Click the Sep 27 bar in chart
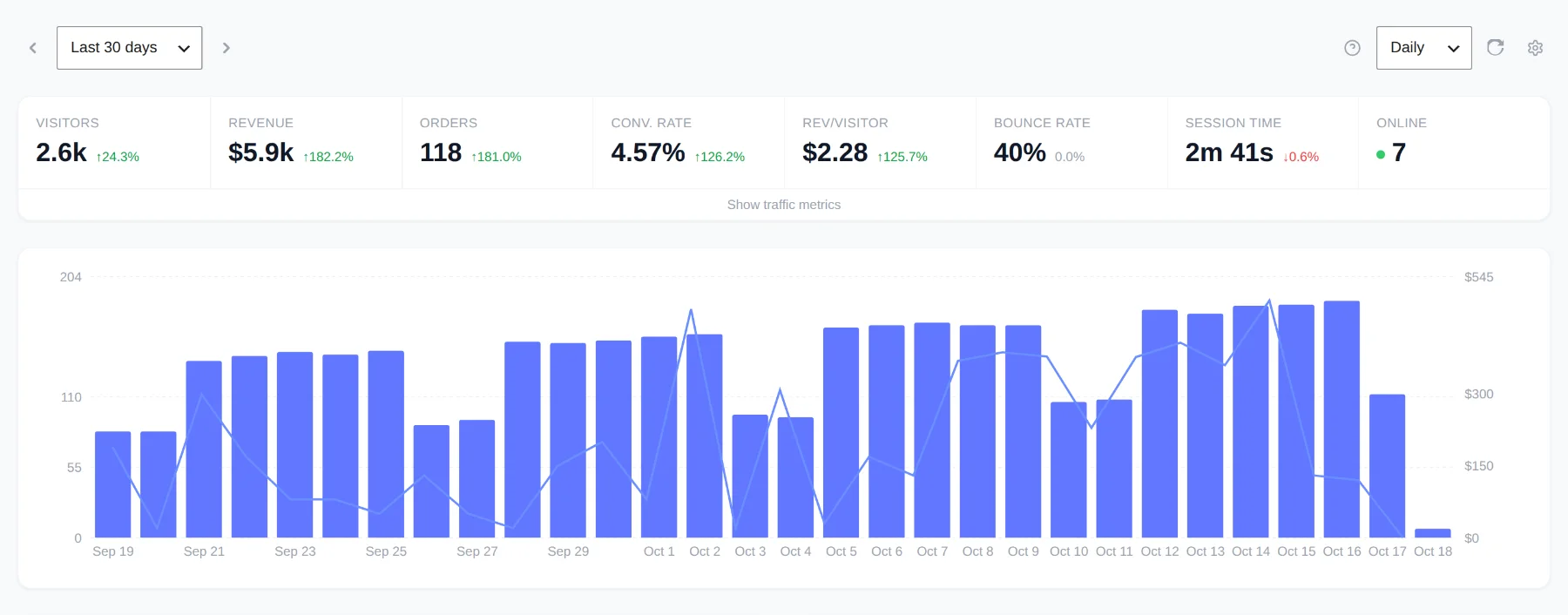The image size is (1568, 615). click(477, 479)
